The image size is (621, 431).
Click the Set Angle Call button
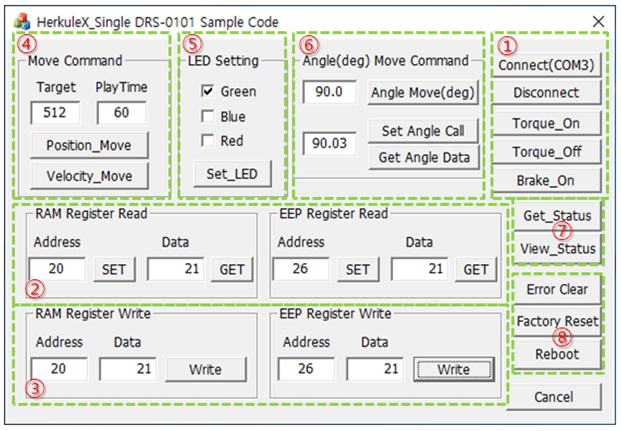pos(423,131)
